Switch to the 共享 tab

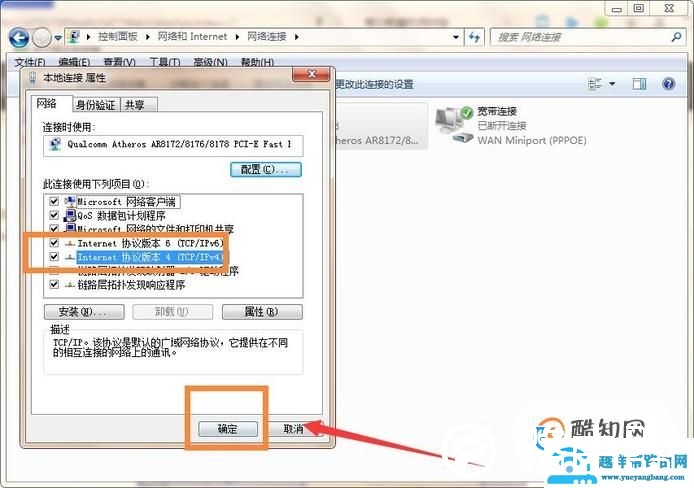(x=135, y=105)
